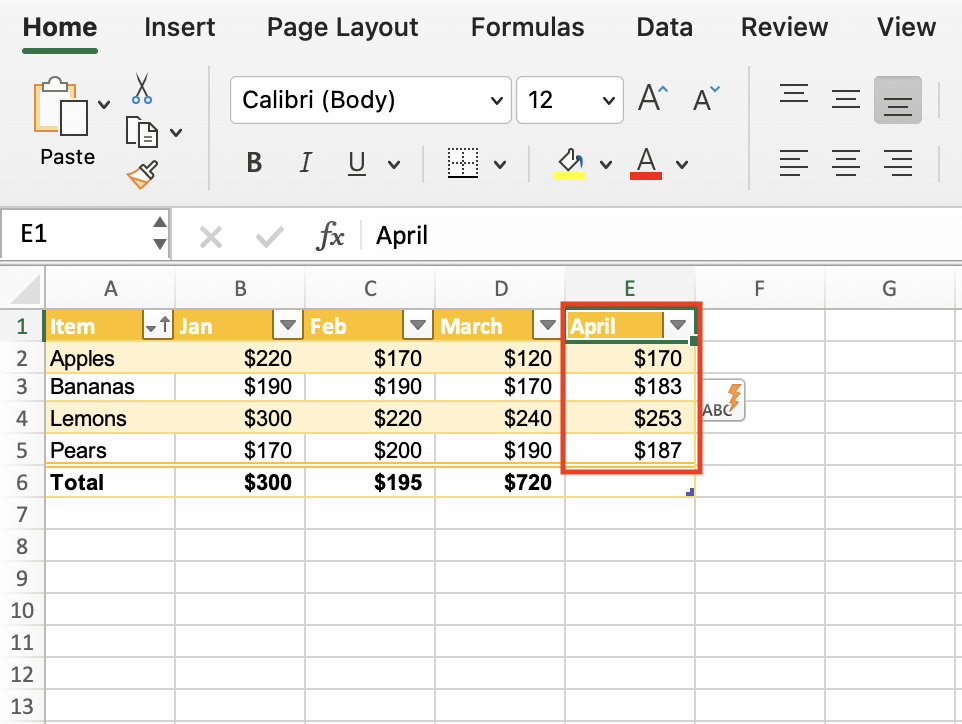The height and width of the screenshot is (724, 962).
Task: Align text to top
Action: tap(794, 94)
